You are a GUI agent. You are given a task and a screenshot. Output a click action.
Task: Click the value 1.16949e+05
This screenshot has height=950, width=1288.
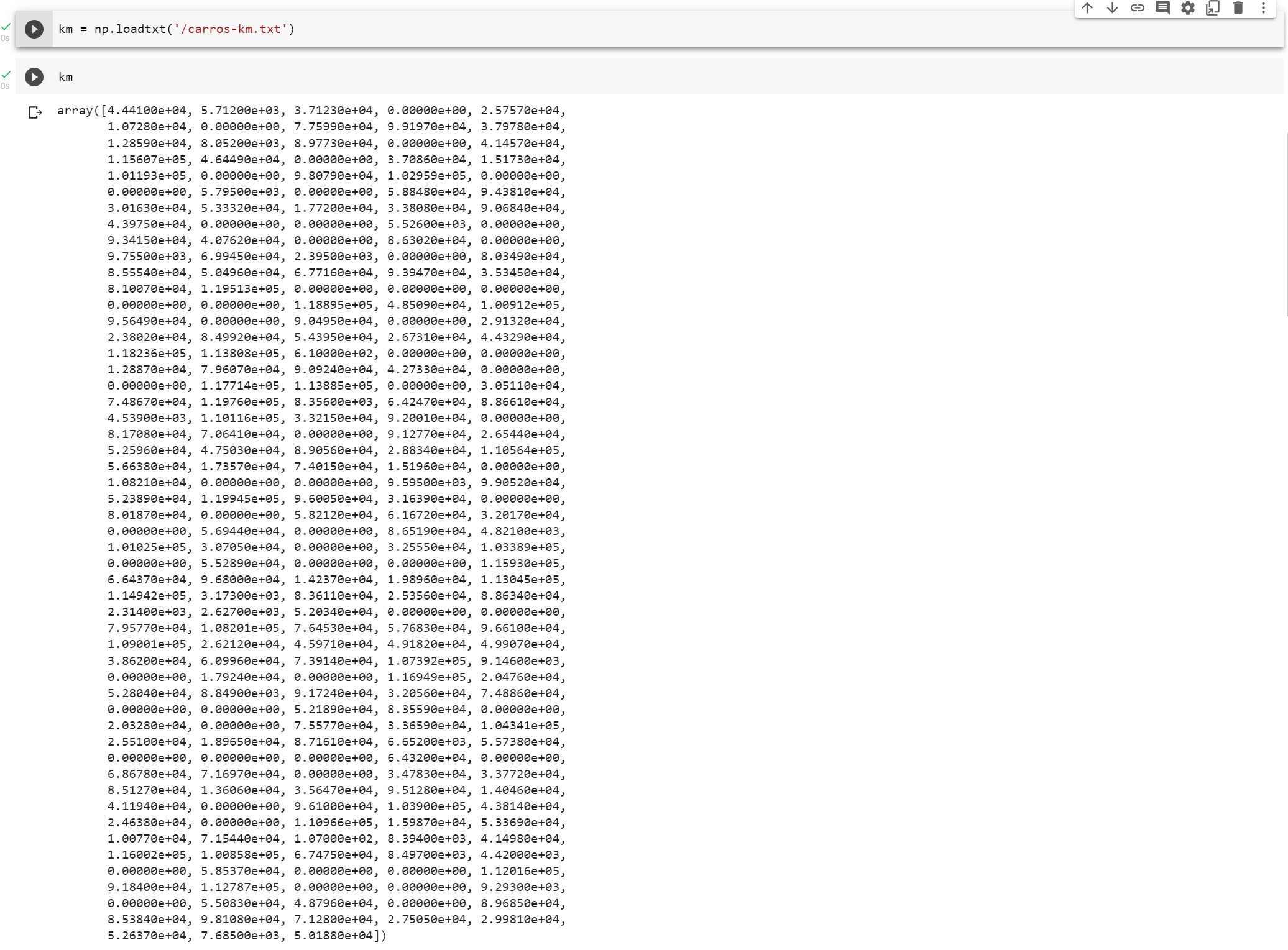pyautogui.click(x=426, y=677)
